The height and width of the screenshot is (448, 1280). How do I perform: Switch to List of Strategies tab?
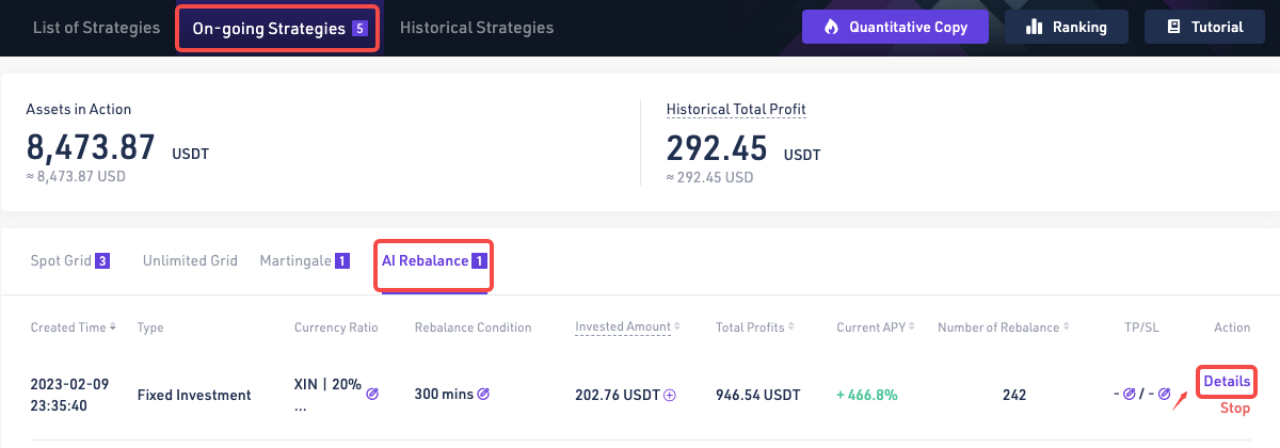click(x=96, y=27)
